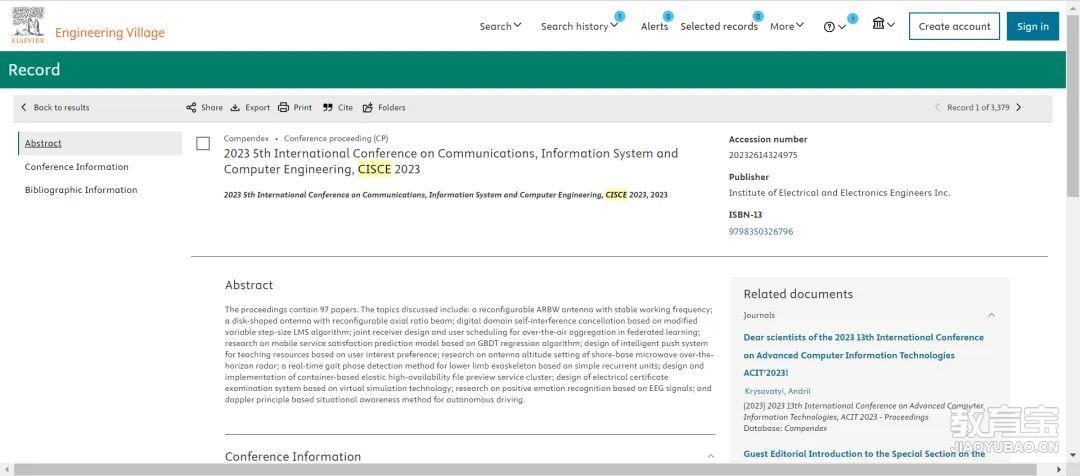Screen dimensions: 1080x476
Task: Click the Search history badge count
Action: point(619,16)
